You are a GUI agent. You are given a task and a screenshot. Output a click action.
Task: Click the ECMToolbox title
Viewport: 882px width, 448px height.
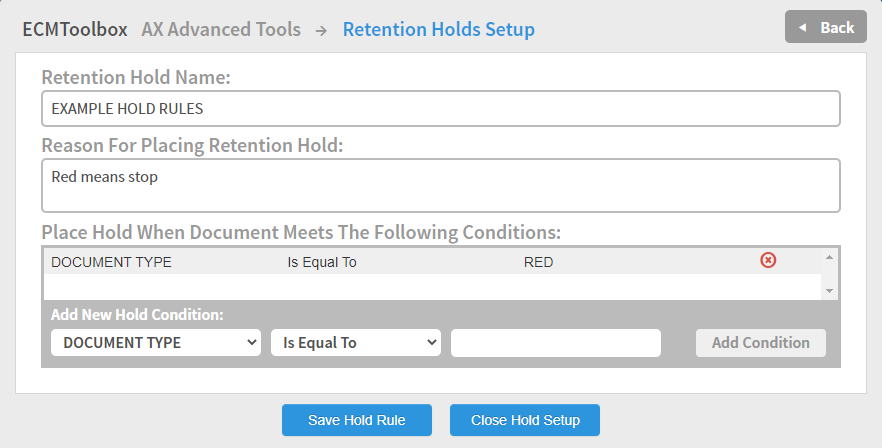point(75,29)
